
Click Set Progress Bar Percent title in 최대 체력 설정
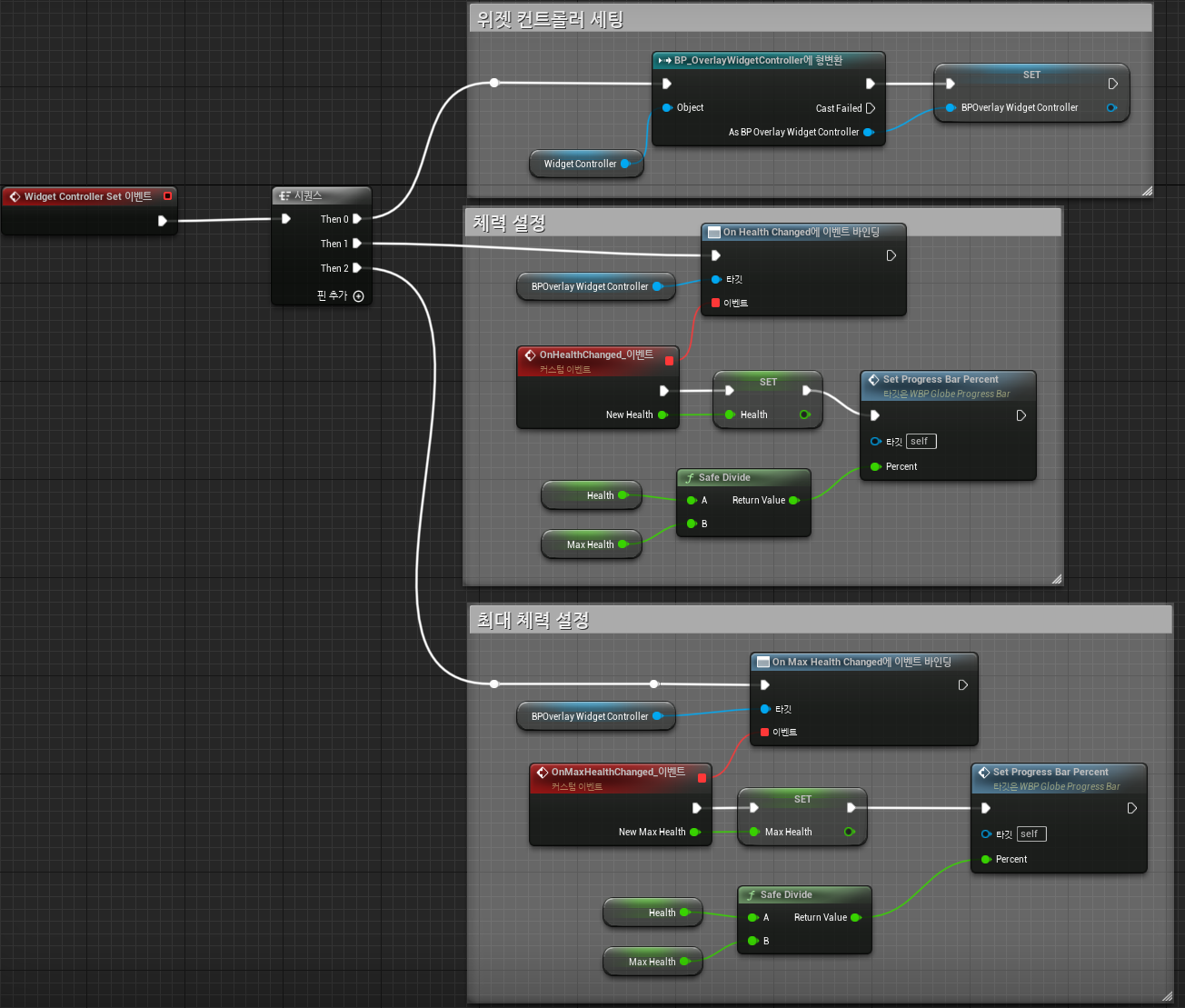point(1051,772)
